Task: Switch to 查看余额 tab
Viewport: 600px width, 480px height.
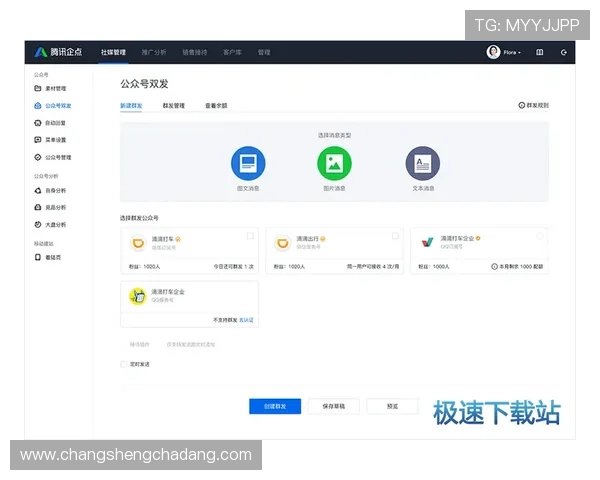Action: (216, 106)
